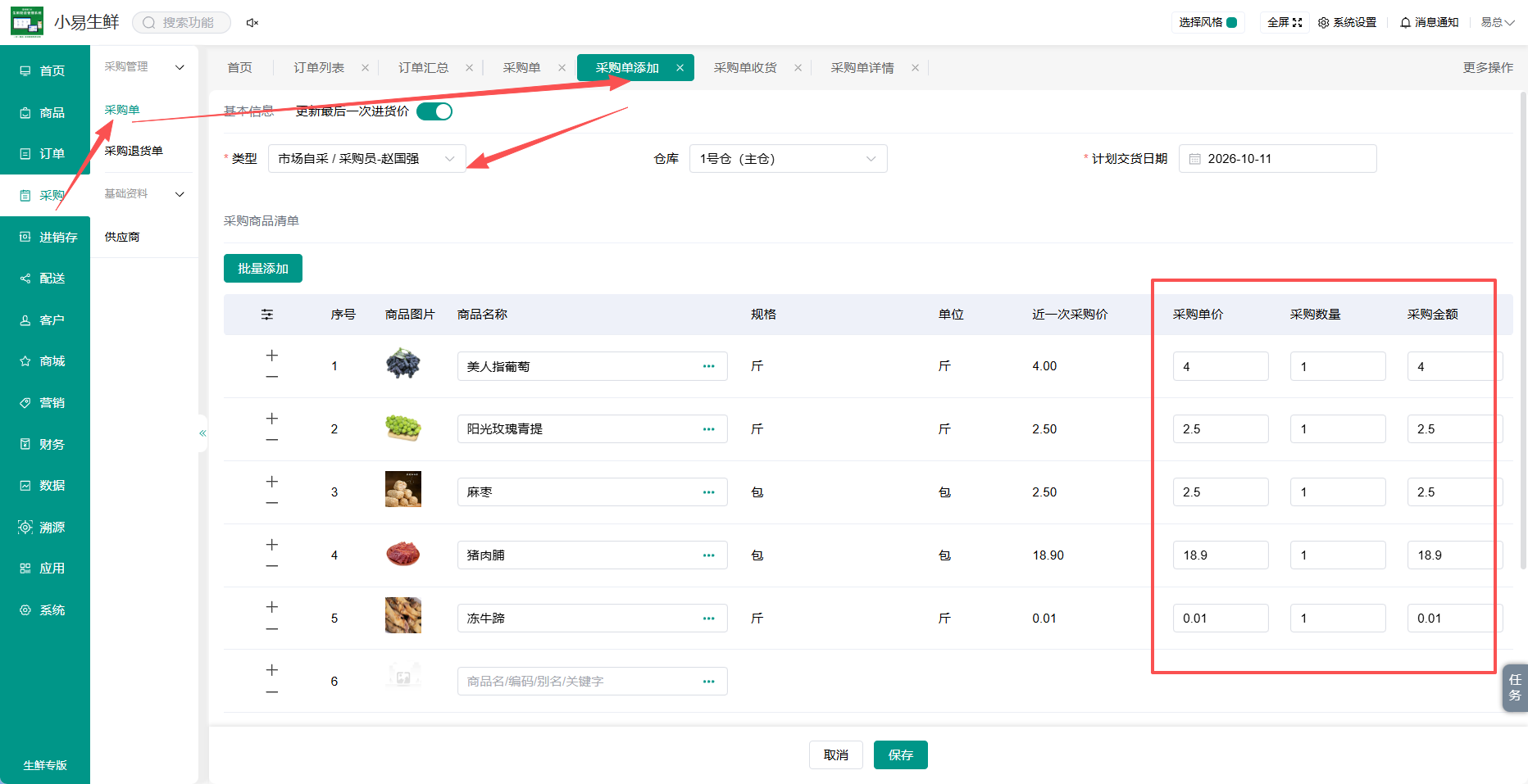Click the 采购数量 field for 美人指葡萄
This screenshot has height=784, width=1528.
click(1338, 366)
